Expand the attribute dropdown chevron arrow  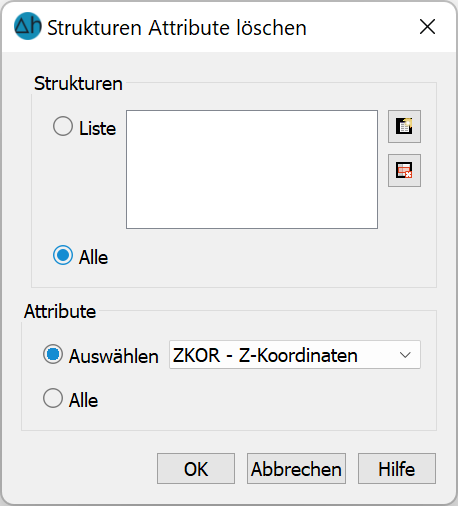click(x=405, y=355)
